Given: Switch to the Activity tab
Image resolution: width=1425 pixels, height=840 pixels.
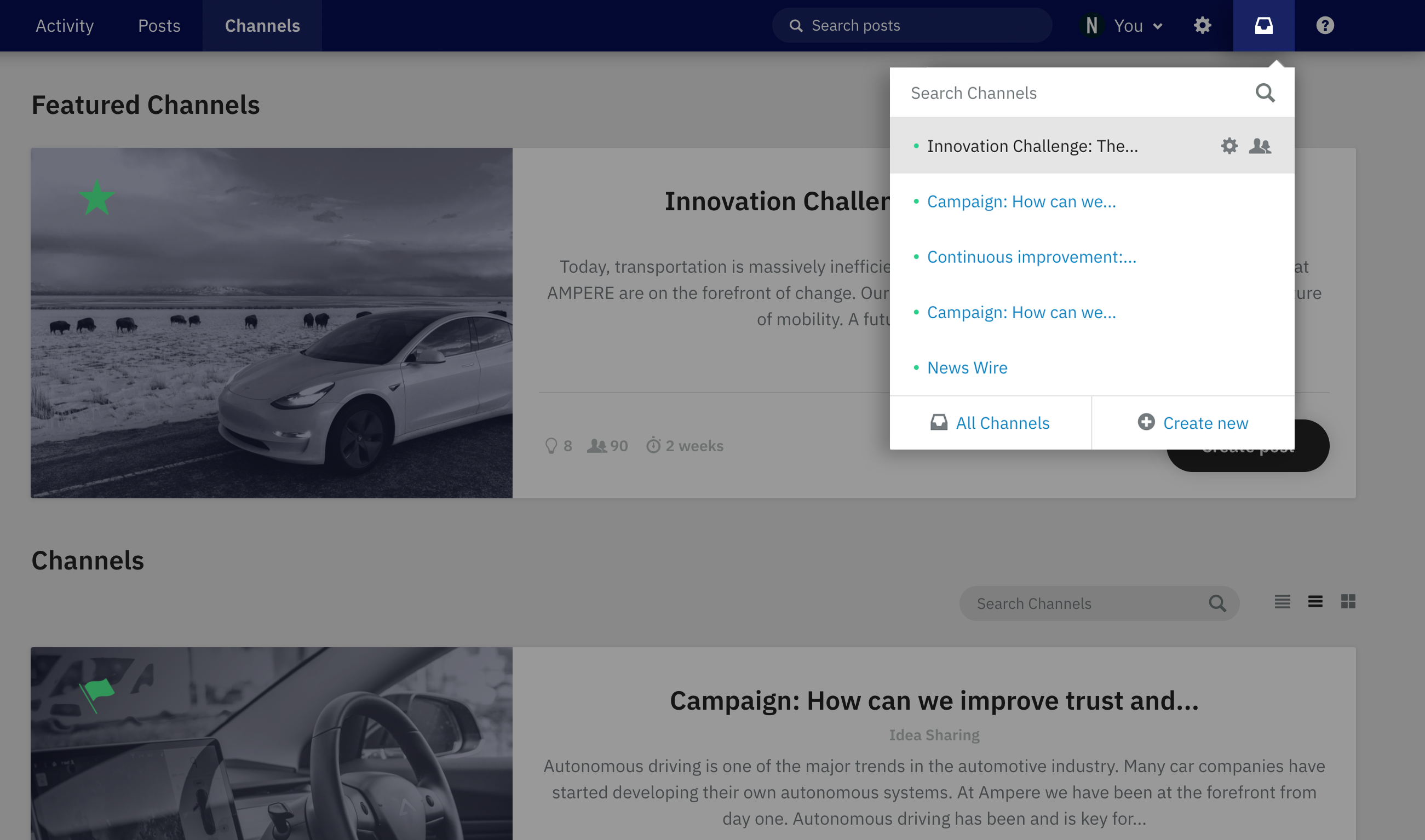Looking at the screenshot, I should [65, 26].
